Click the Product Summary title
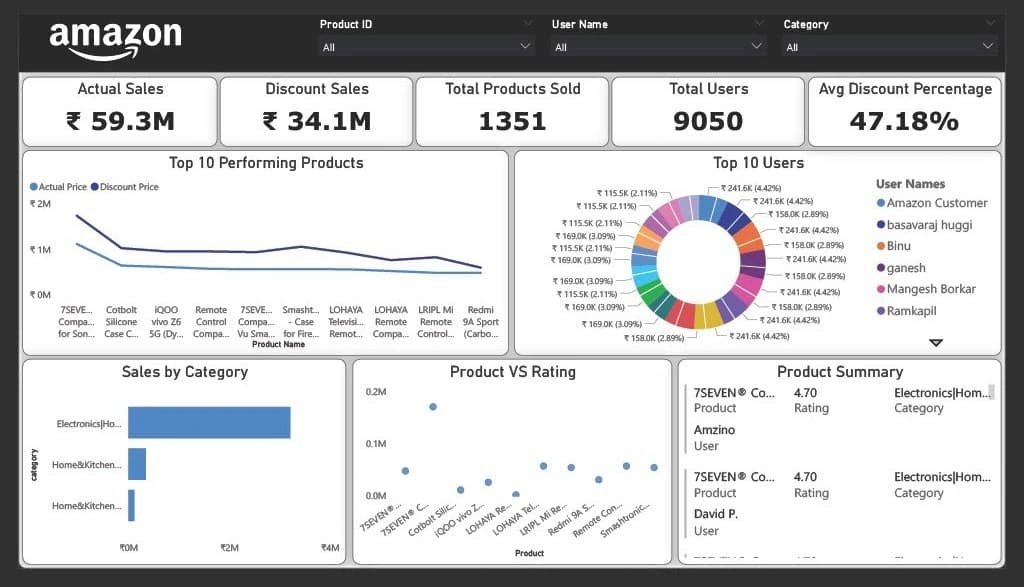Viewport: 1024px width, 587px height. click(840, 372)
